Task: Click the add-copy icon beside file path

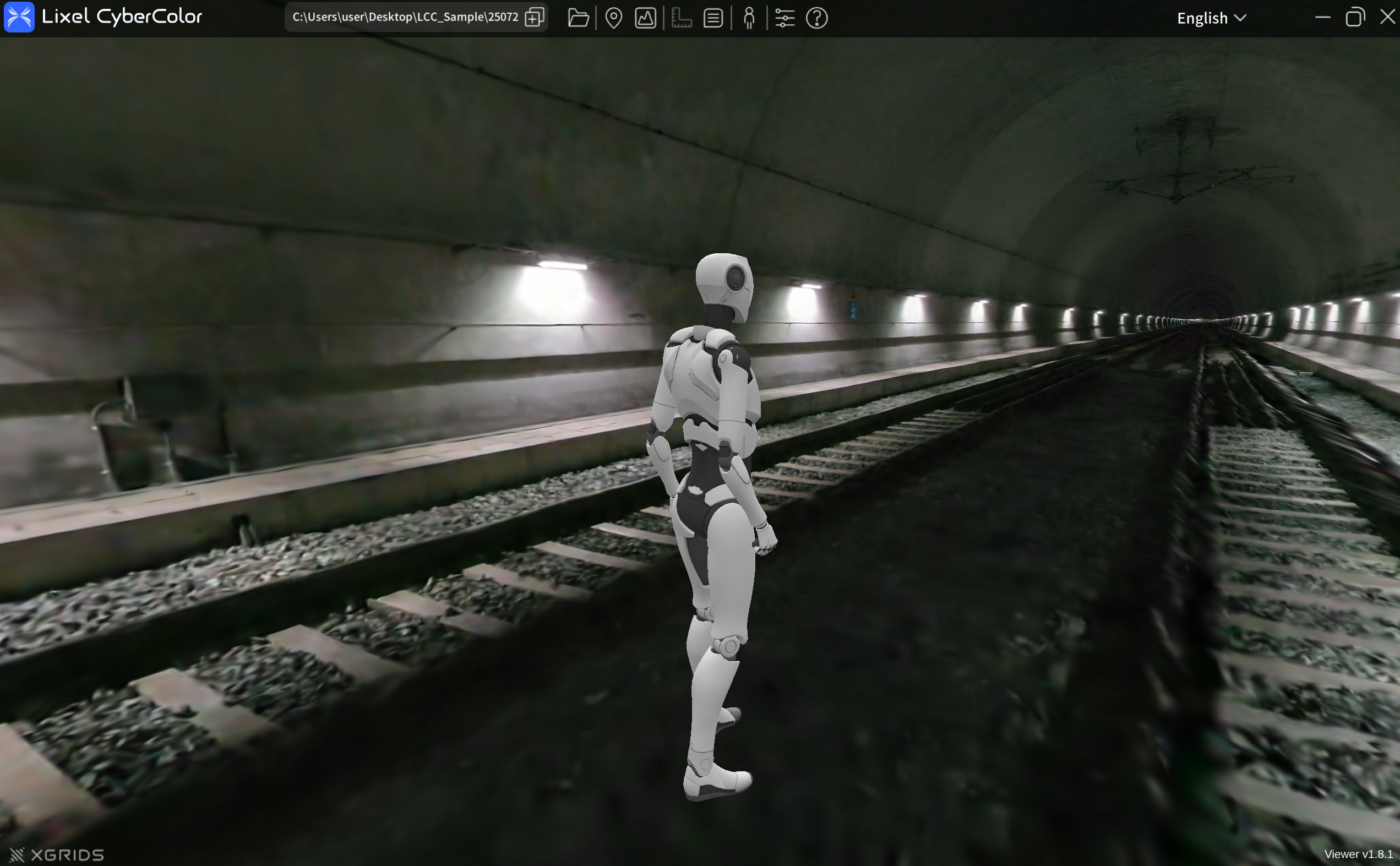Action: (x=534, y=17)
